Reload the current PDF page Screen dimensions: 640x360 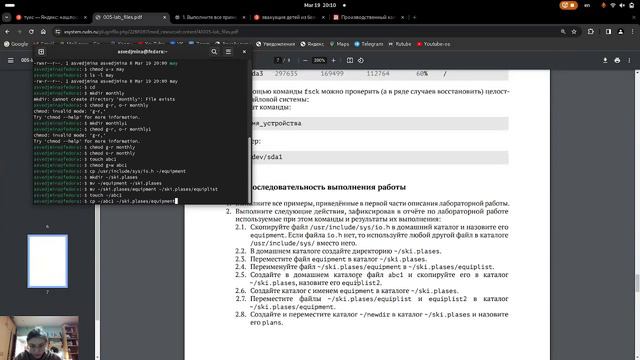pyautogui.click(x=31, y=31)
